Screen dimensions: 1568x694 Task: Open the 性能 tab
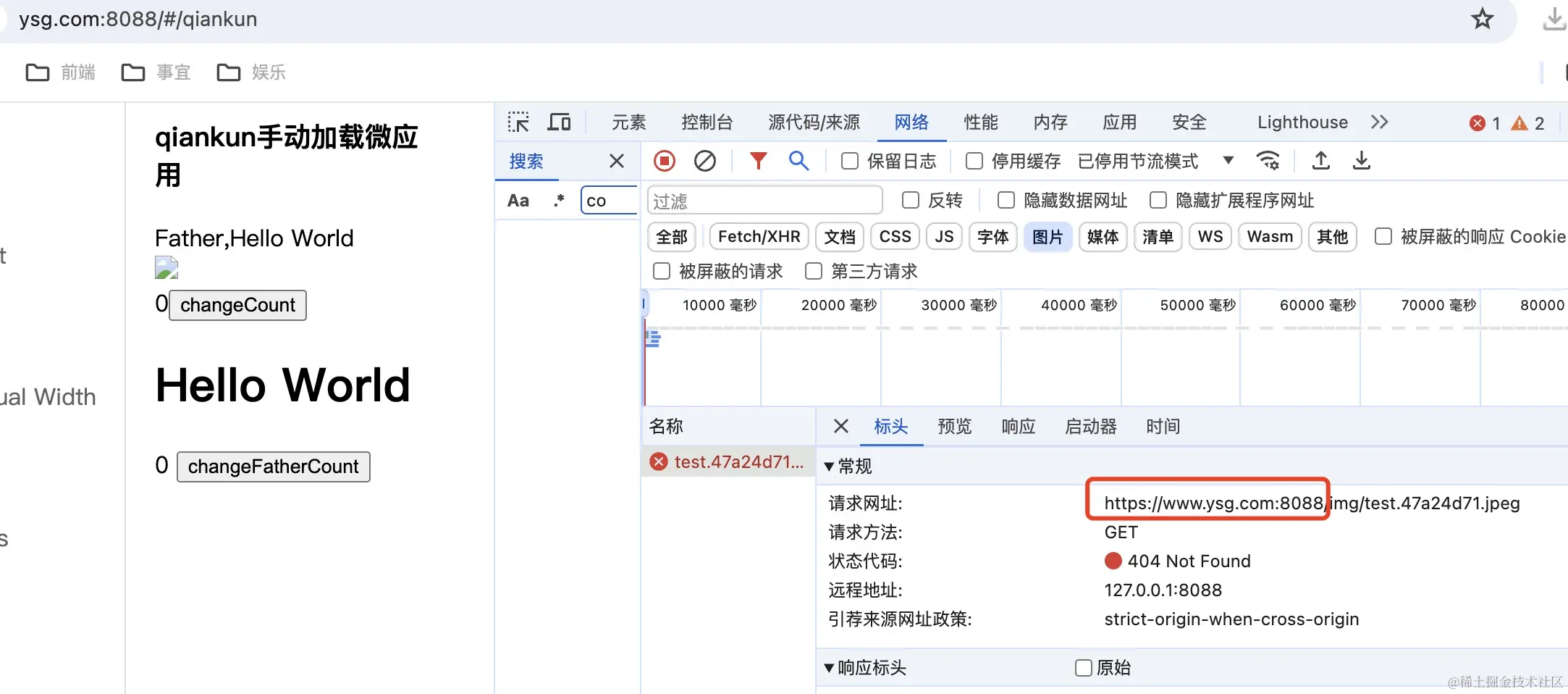(981, 122)
